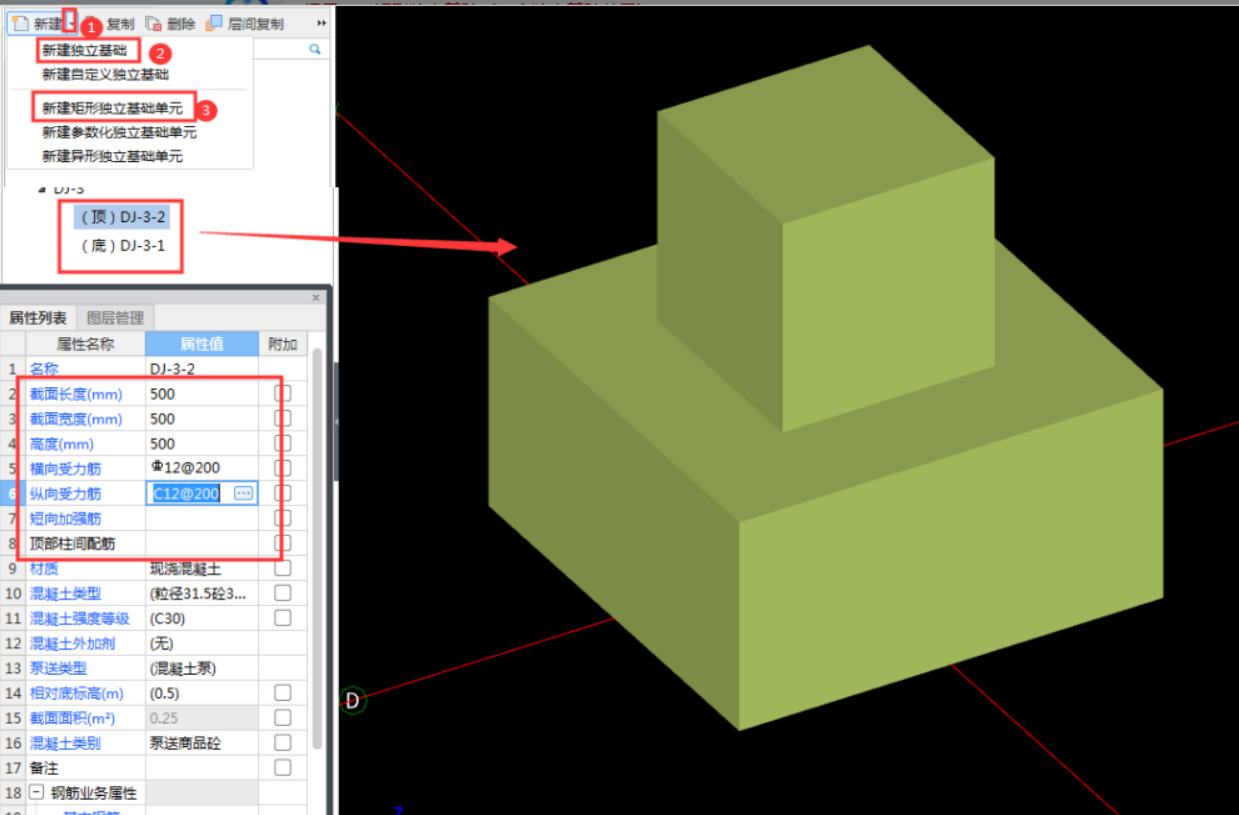
Task: Tick the 附加 checkbox for 混凝土类别
Action: point(283,743)
